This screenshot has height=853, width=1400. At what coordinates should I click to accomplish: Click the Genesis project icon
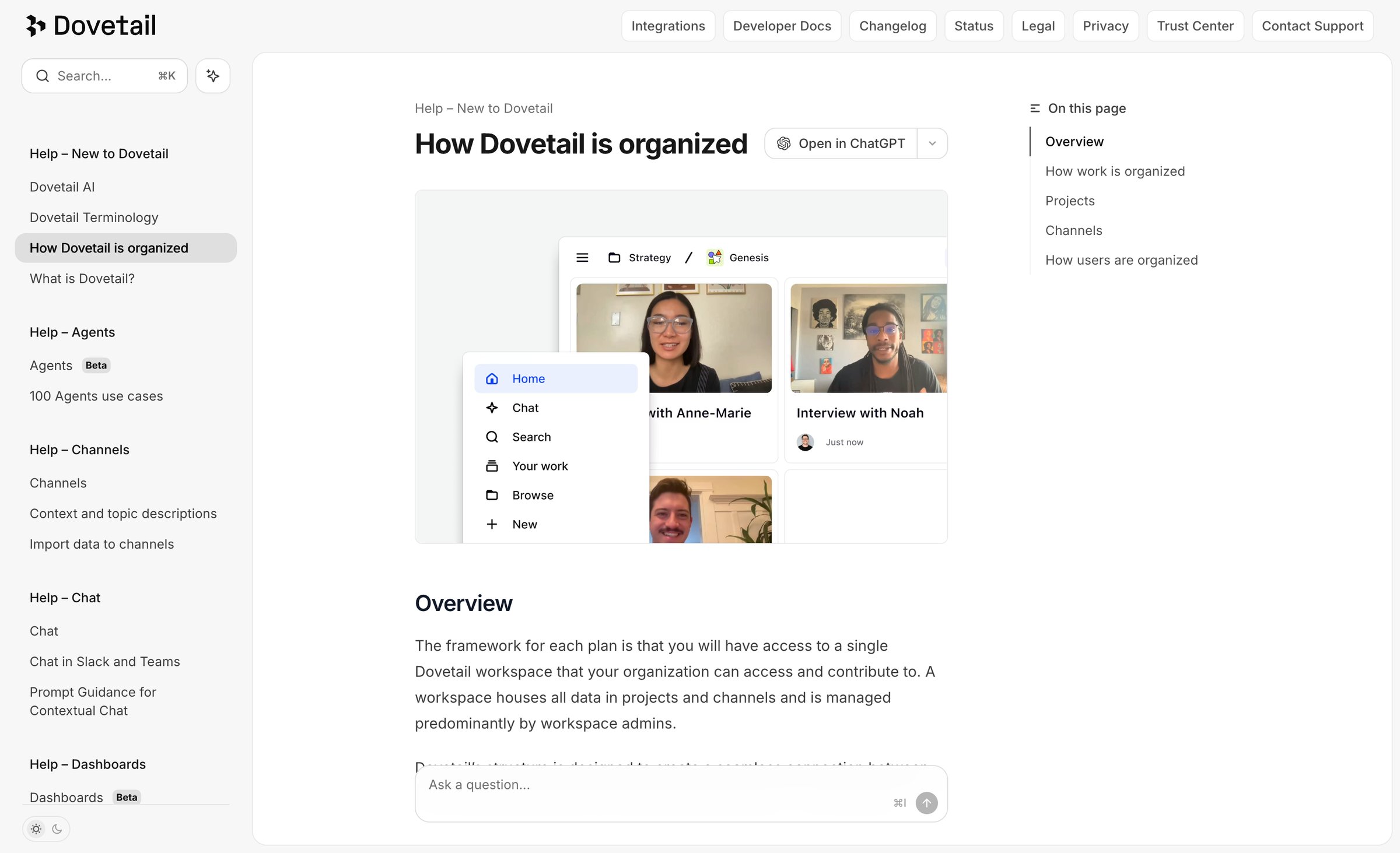click(x=715, y=257)
